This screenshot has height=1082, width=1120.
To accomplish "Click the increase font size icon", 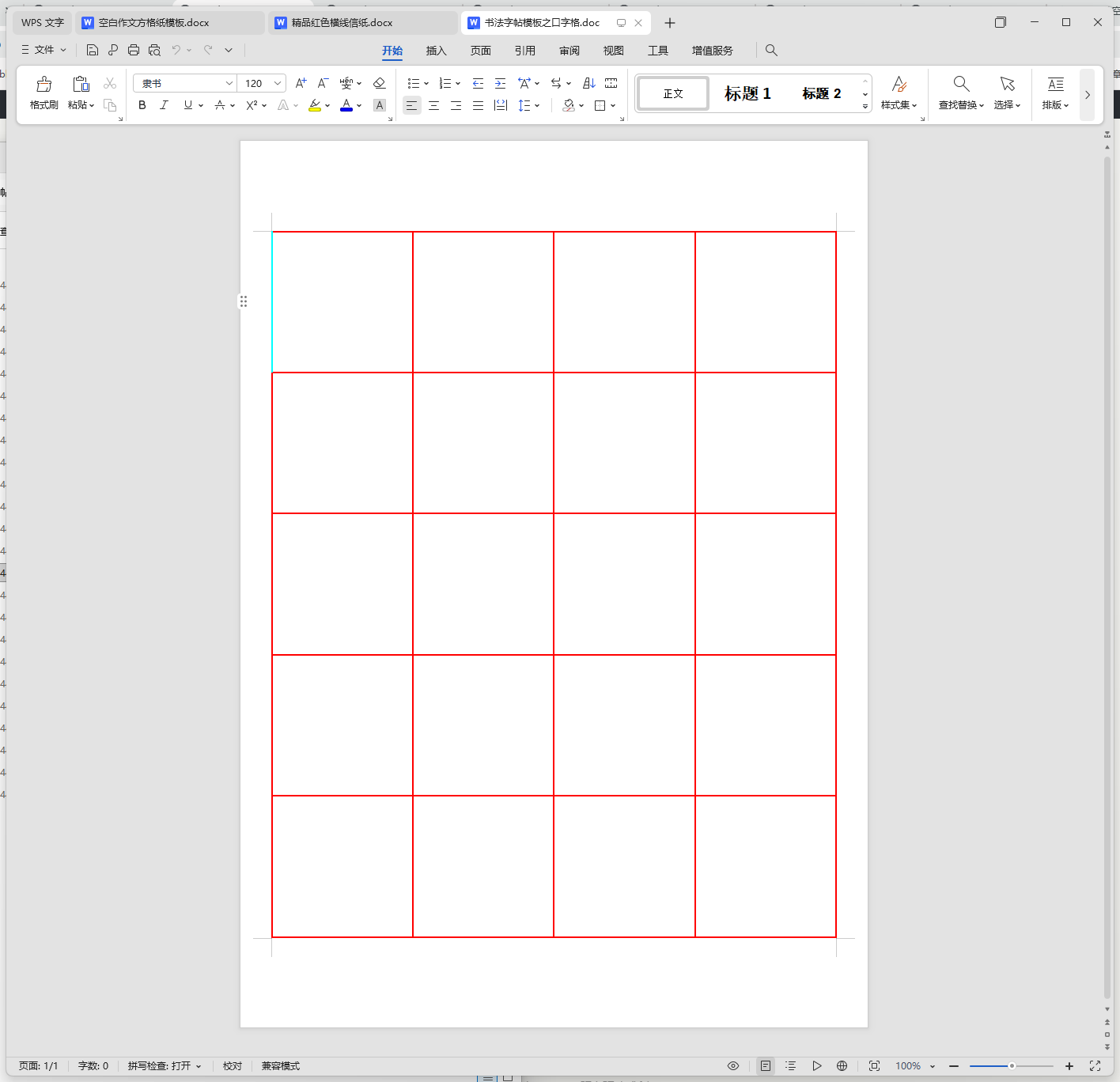I will click(301, 83).
